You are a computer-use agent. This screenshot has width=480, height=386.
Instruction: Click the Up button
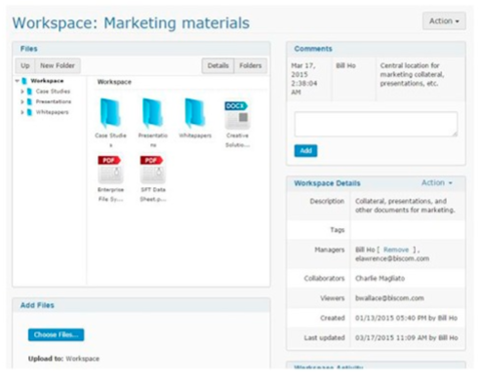pos(25,66)
